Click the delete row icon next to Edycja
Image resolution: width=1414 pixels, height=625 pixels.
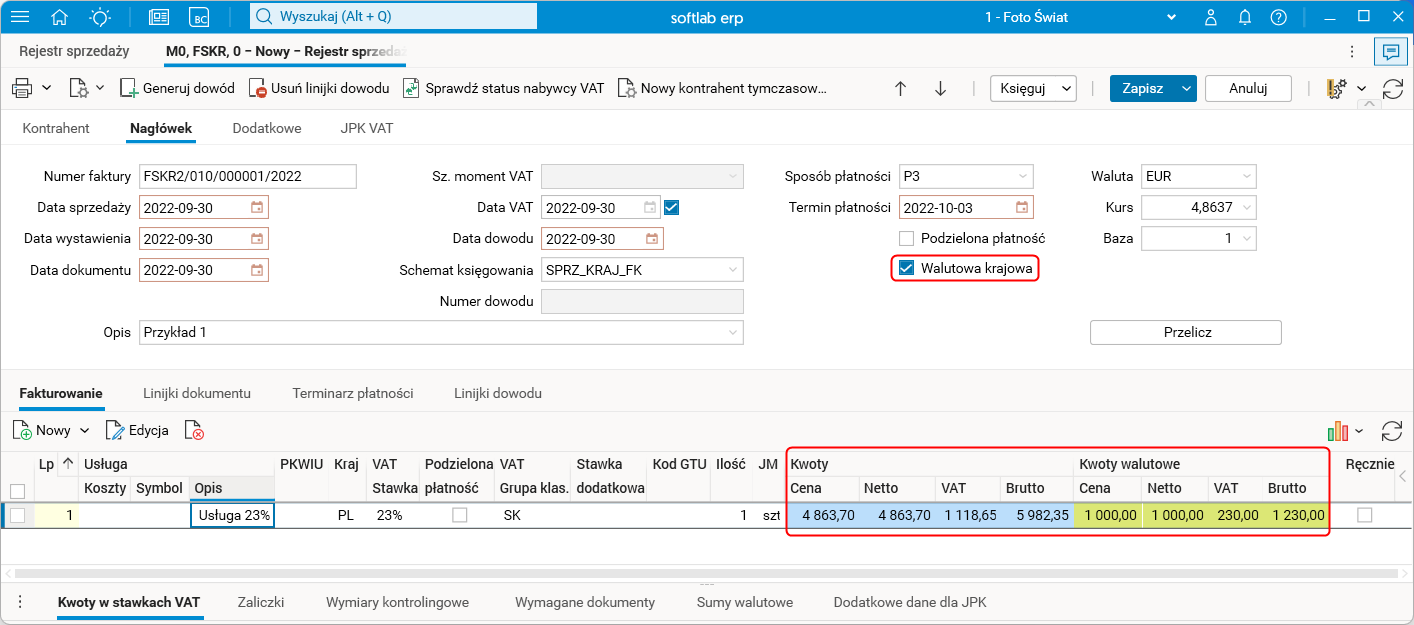(x=194, y=430)
